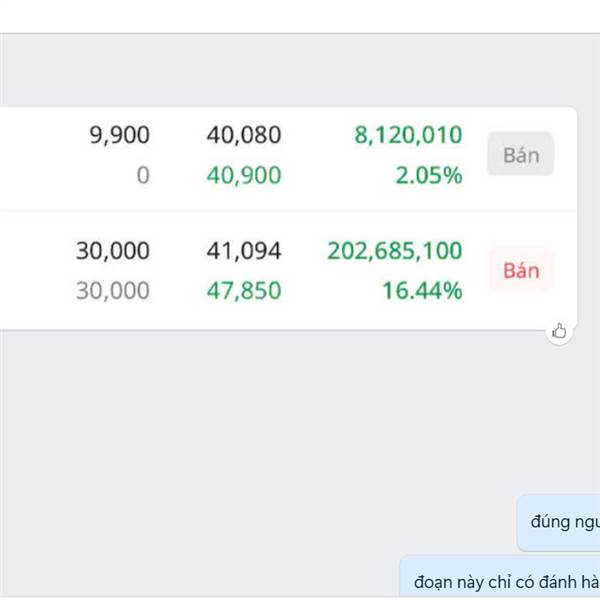This screenshot has height=600, width=600.
Task: Click the 41,094 cost price value
Action: point(244,251)
